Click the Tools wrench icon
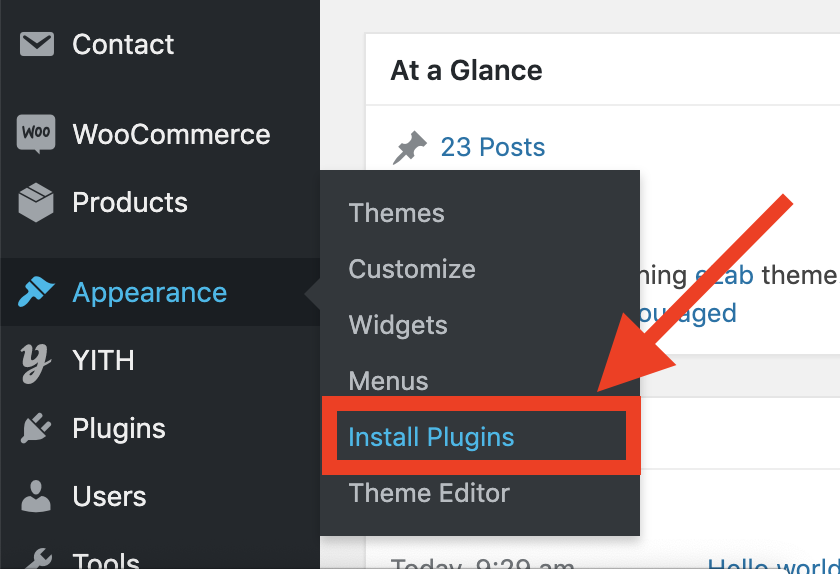840x574 pixels. point(39,558)
